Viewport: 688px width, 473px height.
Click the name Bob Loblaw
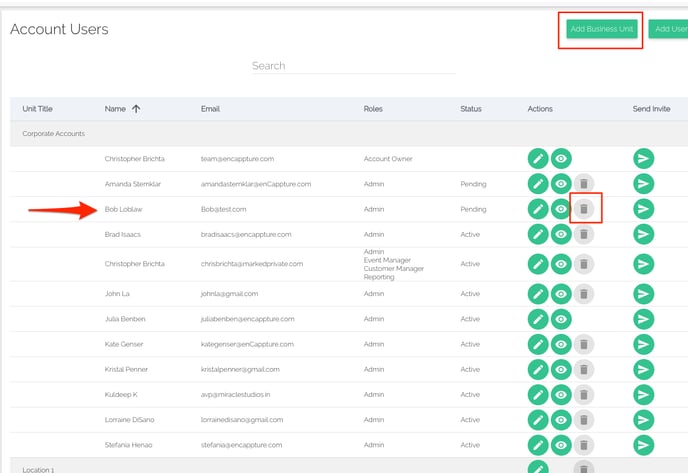123,209
